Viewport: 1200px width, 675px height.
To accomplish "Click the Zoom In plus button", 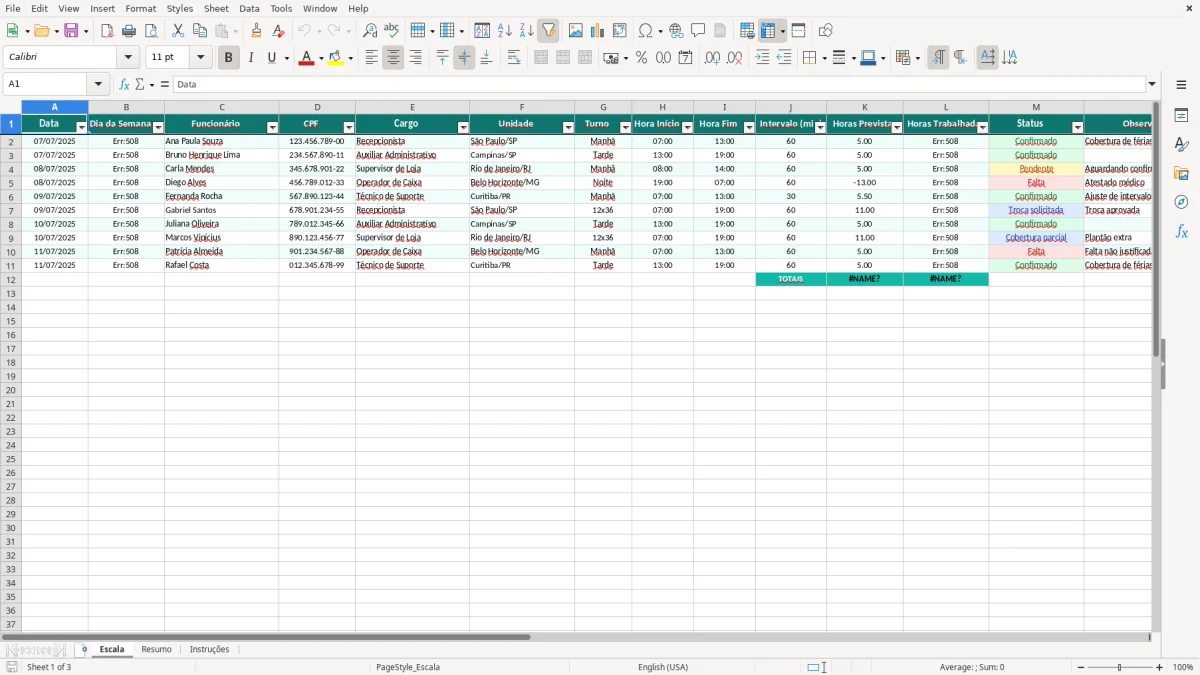I will 1160,667.
